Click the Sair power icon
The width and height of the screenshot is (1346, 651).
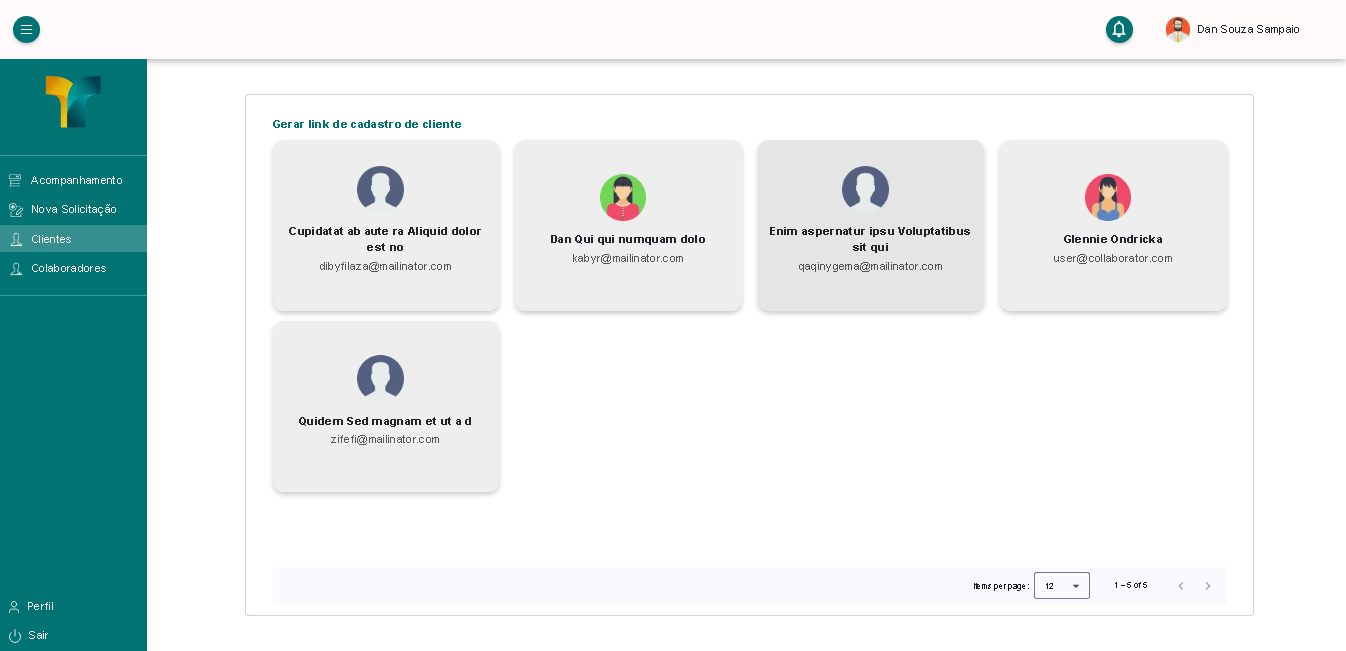pyautogui.click(x=14, y=636)
